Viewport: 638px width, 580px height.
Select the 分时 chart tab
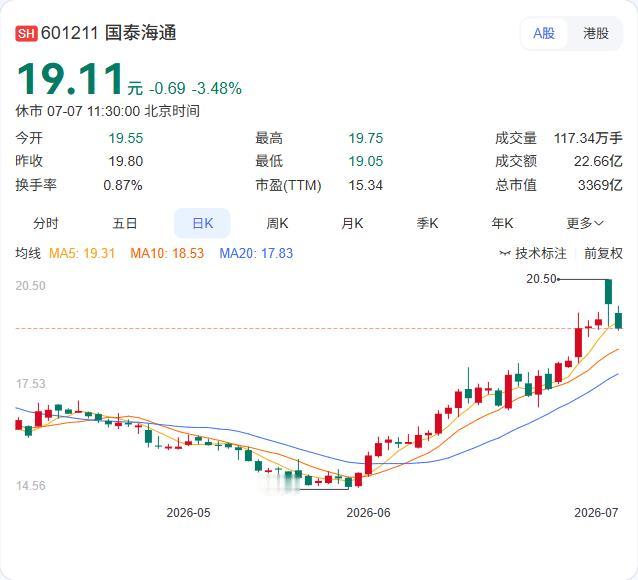point(46,223)
